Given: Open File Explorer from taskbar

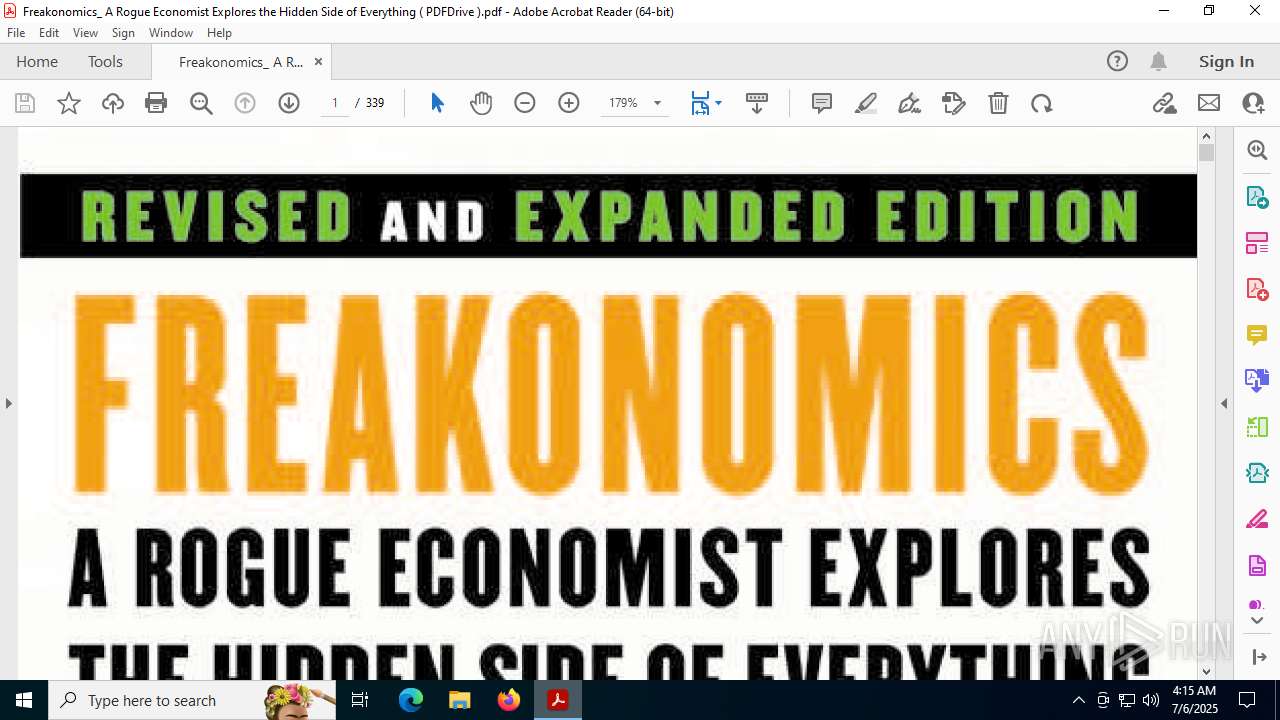Looking at the screenshot, I should point(460,700).
